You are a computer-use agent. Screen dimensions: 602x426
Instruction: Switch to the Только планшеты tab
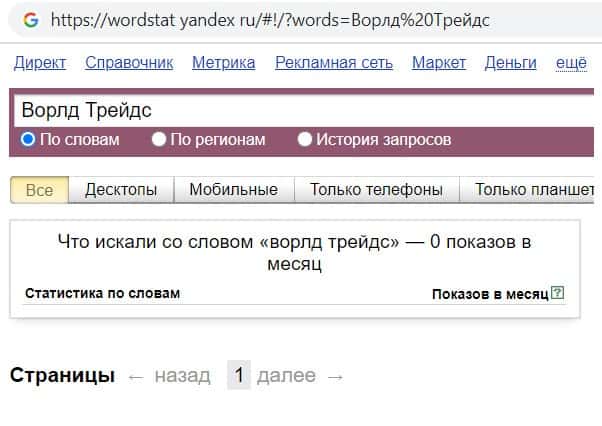527,190
